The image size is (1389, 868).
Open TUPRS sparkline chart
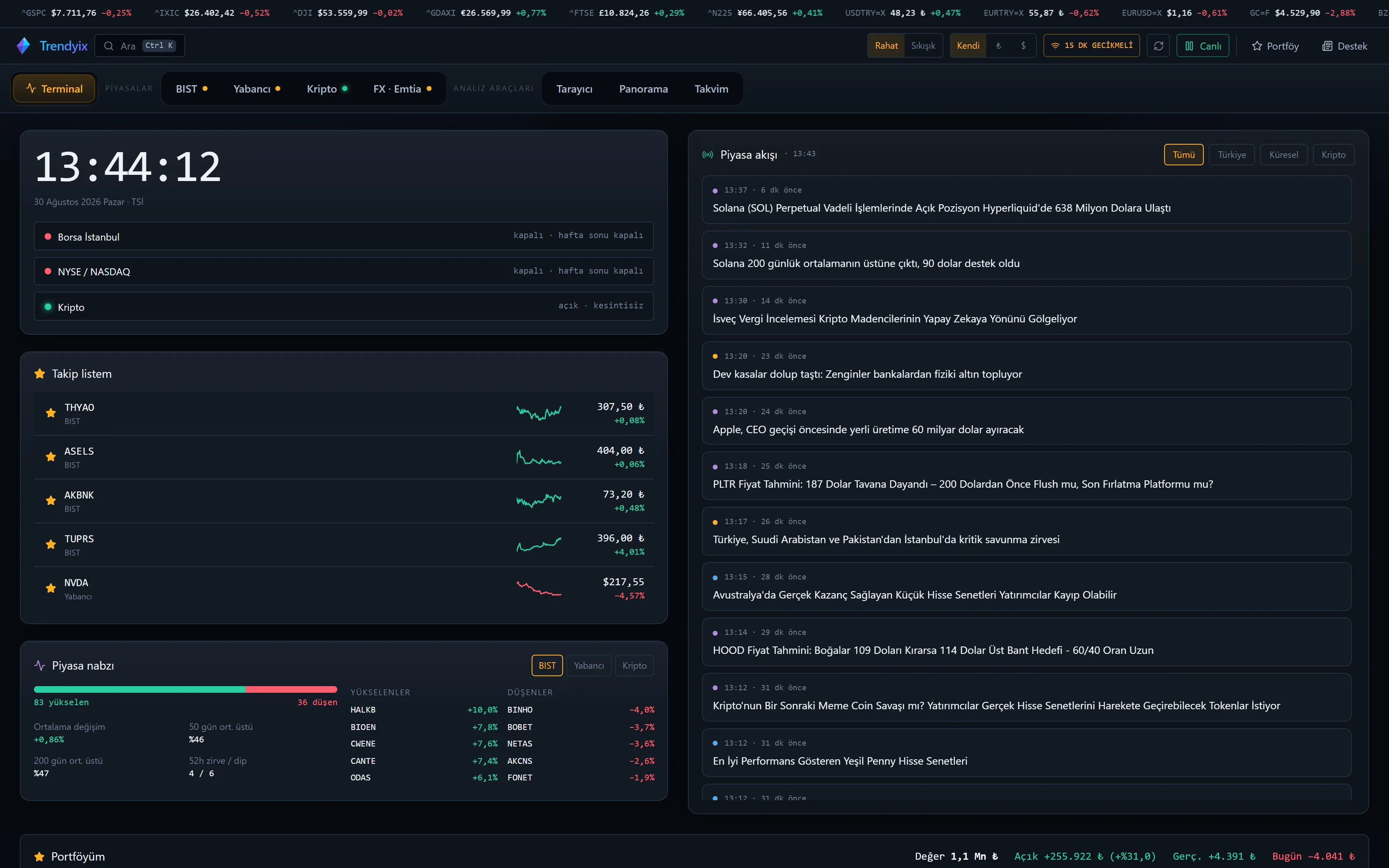click(539, 544)
